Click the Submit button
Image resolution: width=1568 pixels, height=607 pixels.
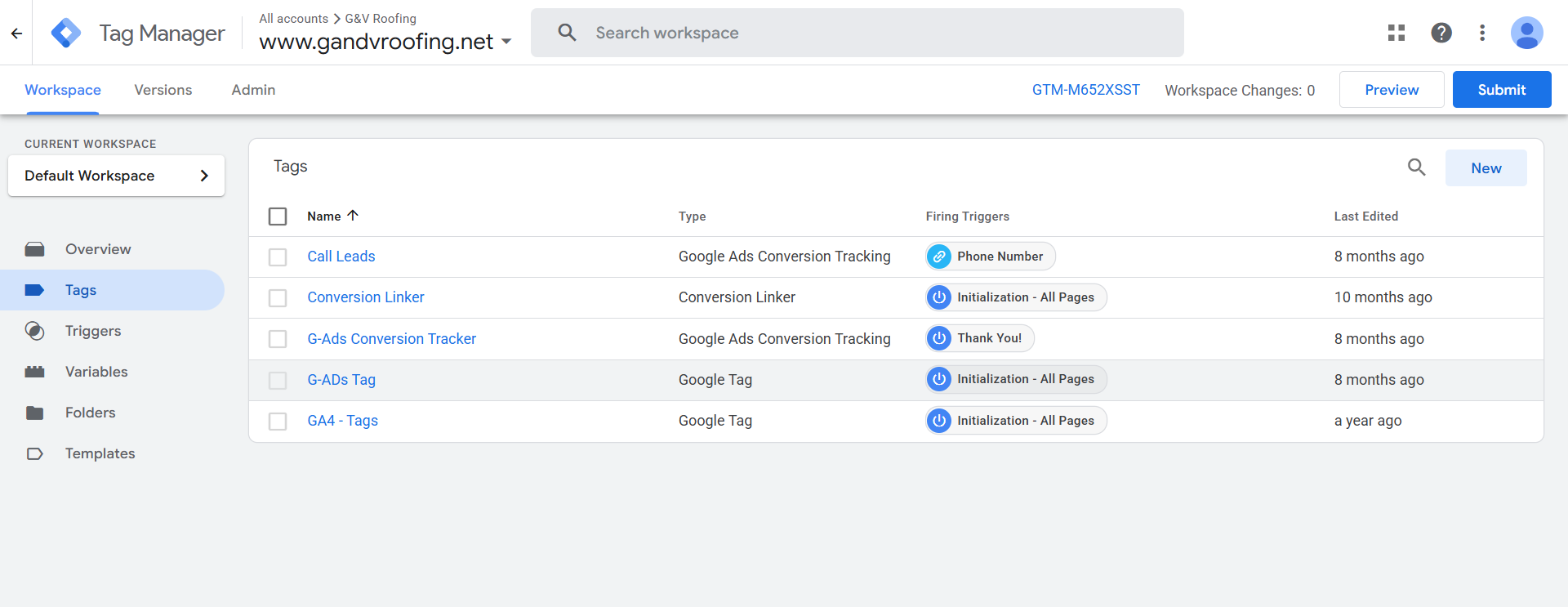(x=1502, y=90)
